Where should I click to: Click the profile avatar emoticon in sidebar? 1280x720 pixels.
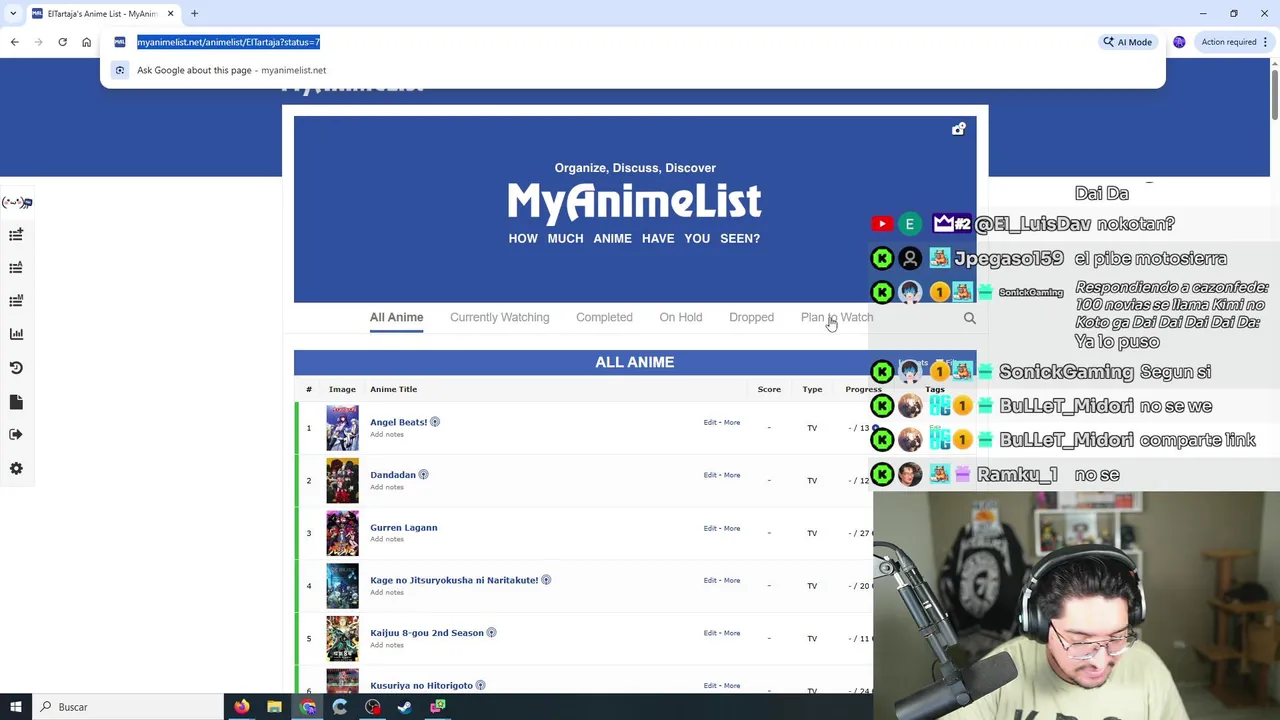16,202
